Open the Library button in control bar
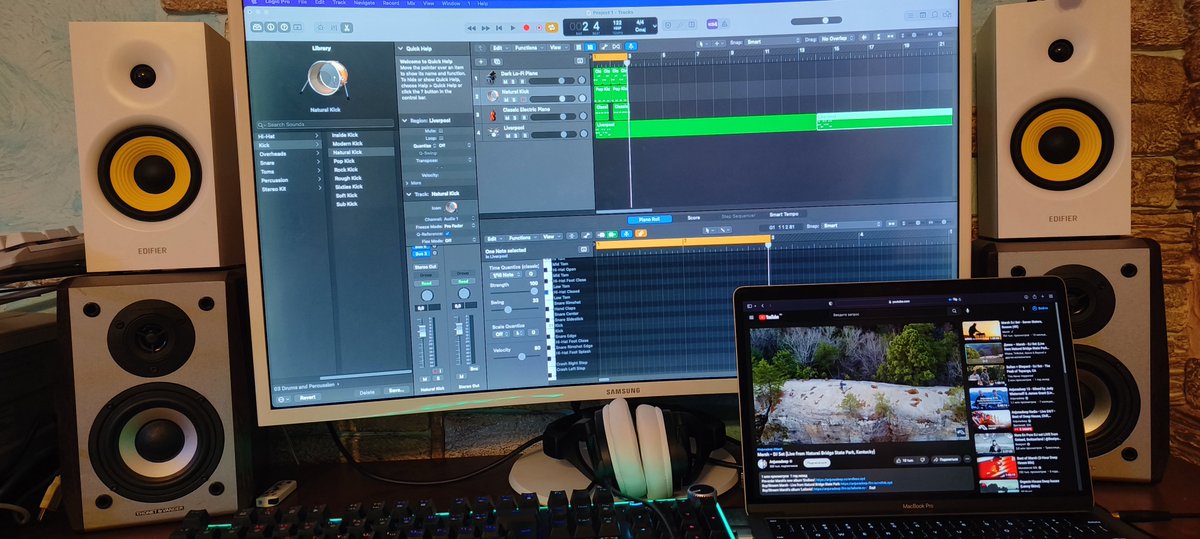1200x539 pixels. (x=257, y=27)
